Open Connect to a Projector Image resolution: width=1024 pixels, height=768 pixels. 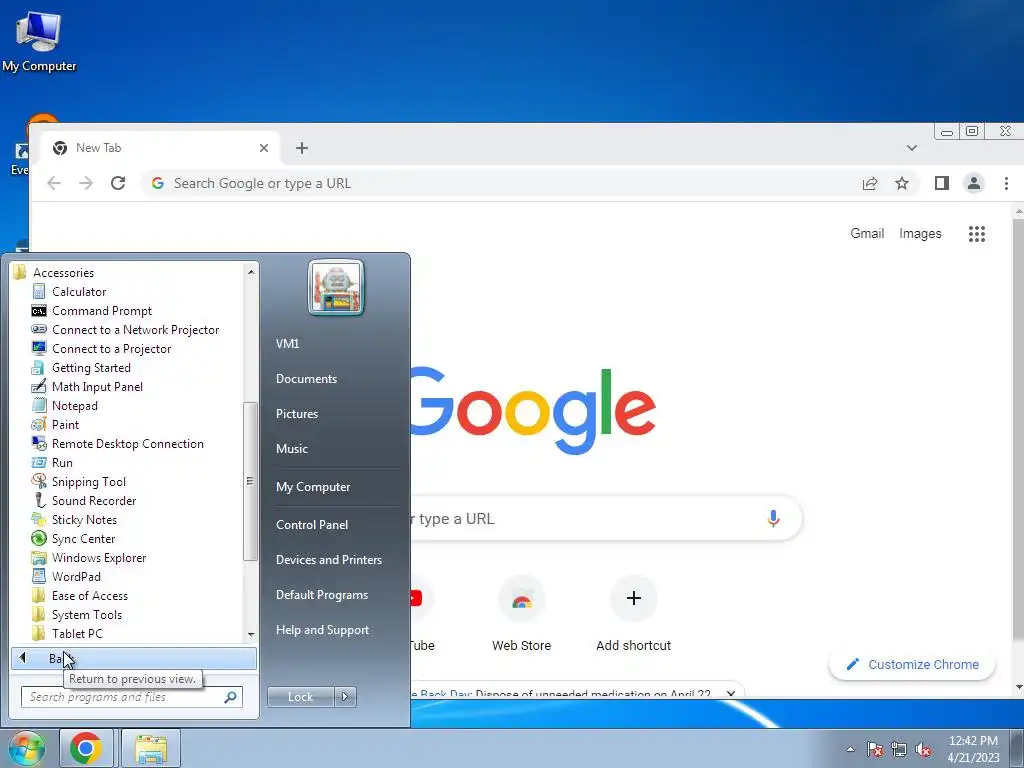pyautogui.click(x=111, y=349)
